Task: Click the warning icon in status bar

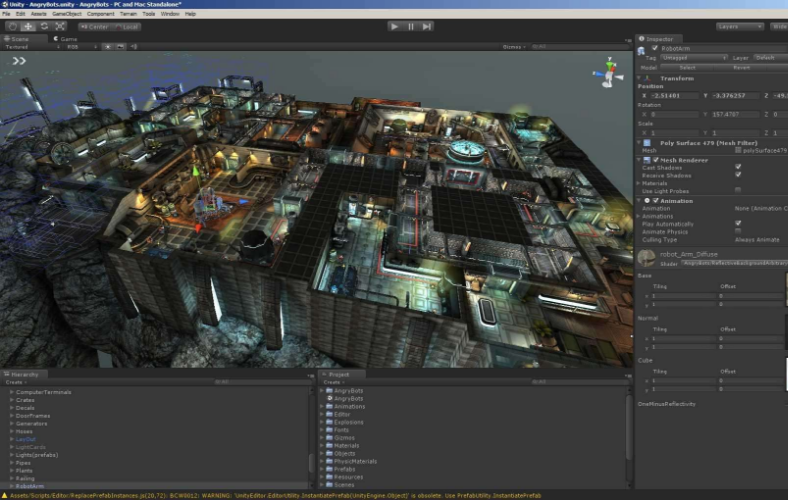Action: click(x=5, y=494)
